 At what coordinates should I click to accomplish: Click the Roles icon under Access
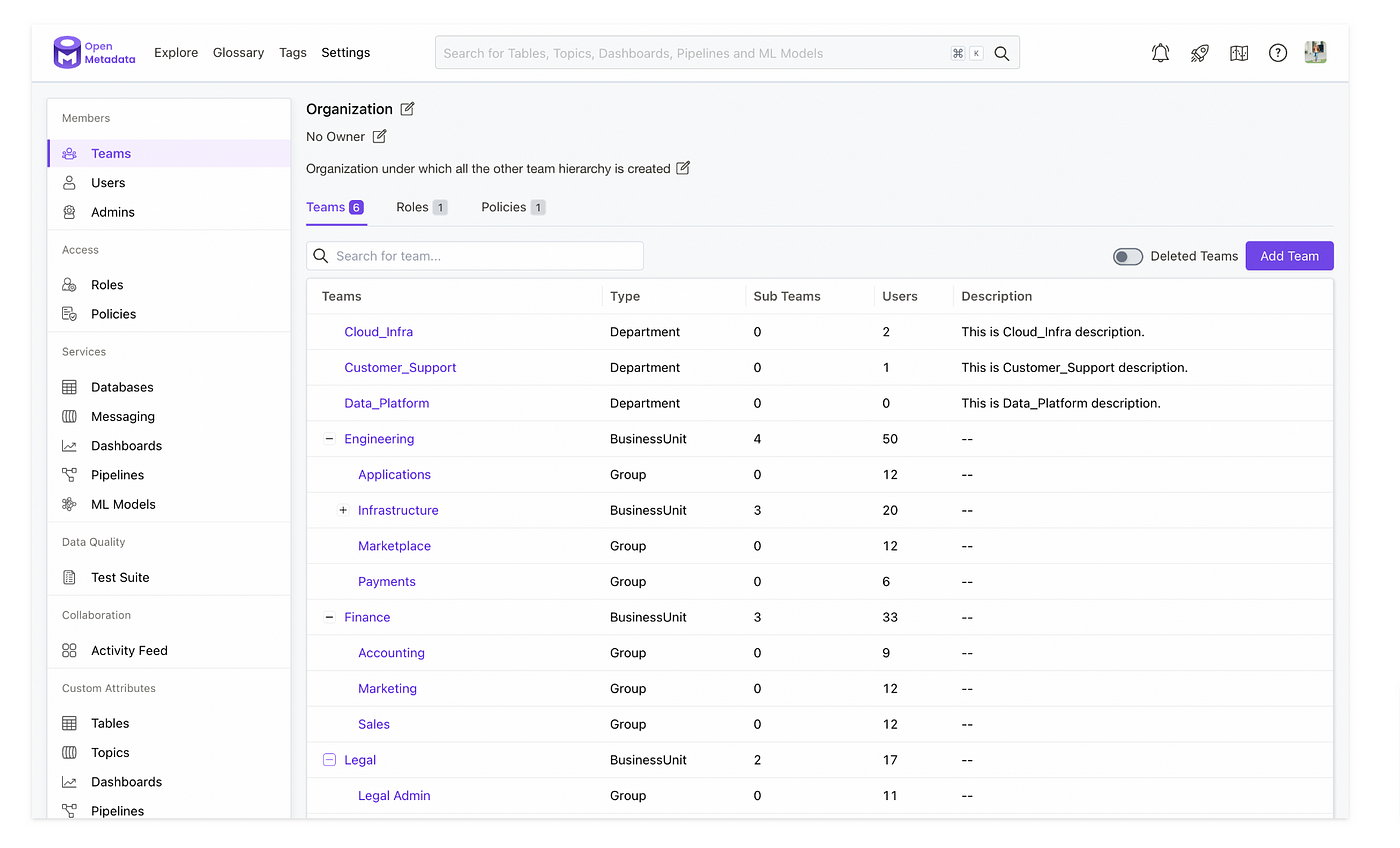coord(69,285)
